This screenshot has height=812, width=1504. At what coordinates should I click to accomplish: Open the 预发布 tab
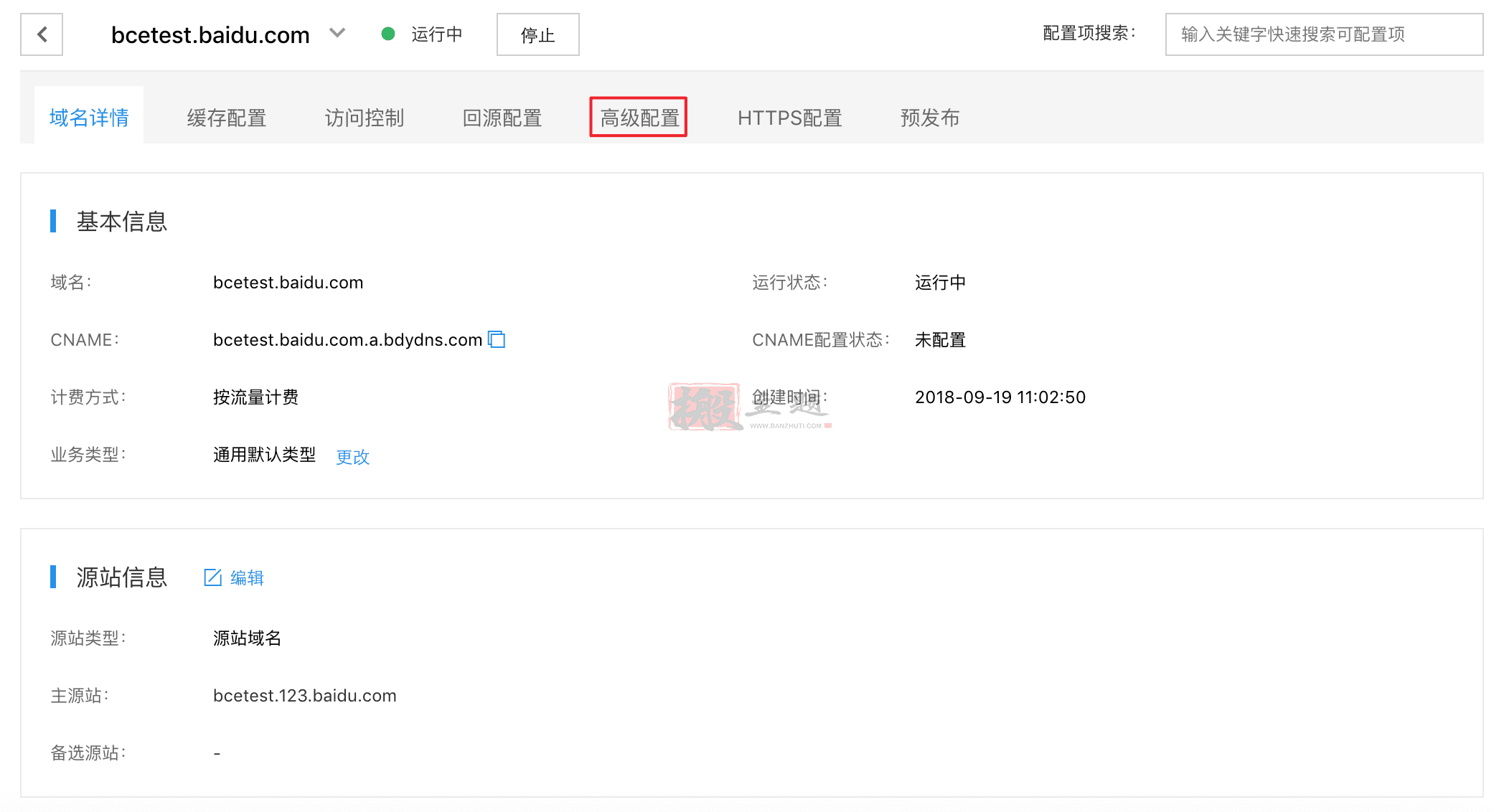(x=930, y=118)
